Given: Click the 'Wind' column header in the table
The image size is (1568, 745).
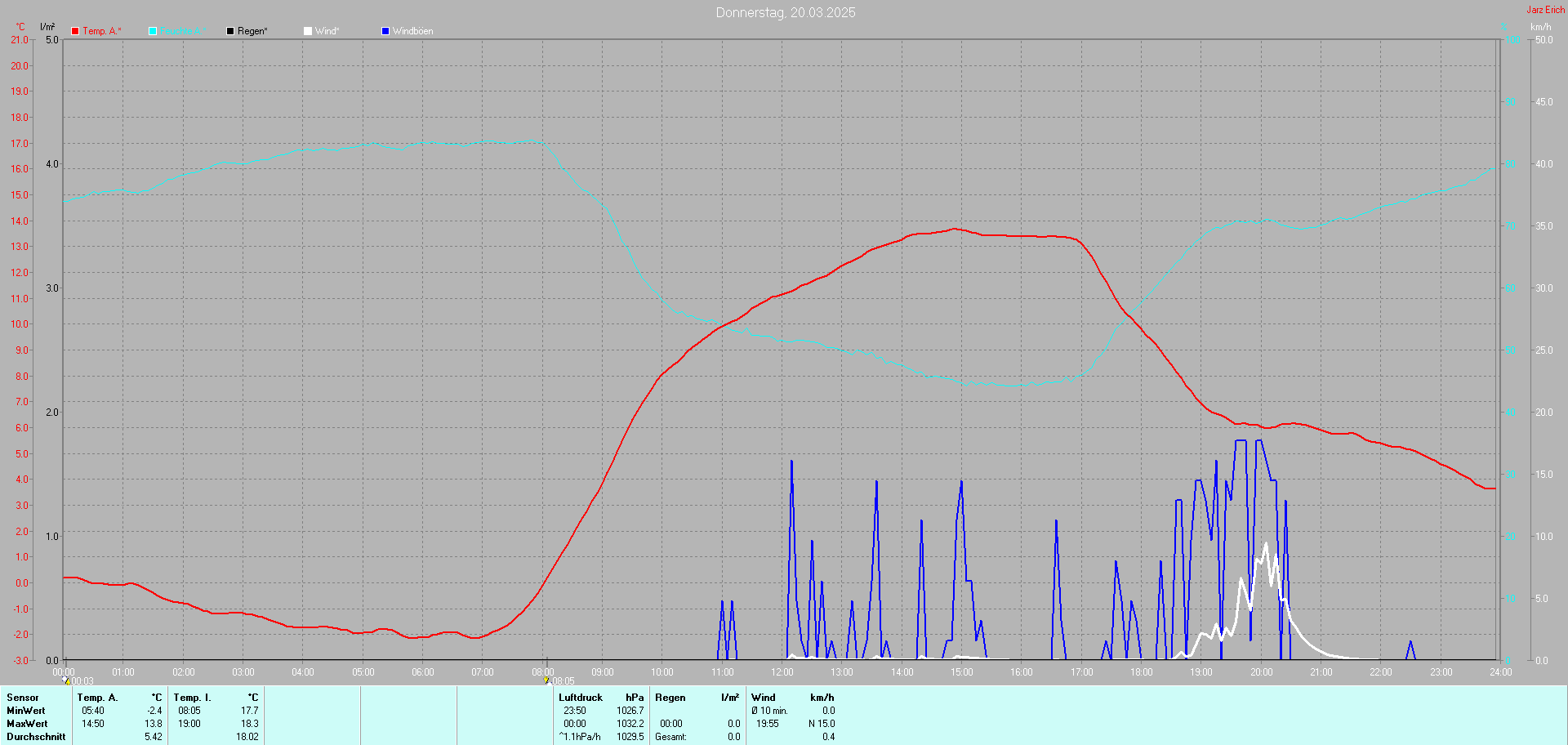Looking at the screenshot, I should pyautogui.click(x=764, y=698).
